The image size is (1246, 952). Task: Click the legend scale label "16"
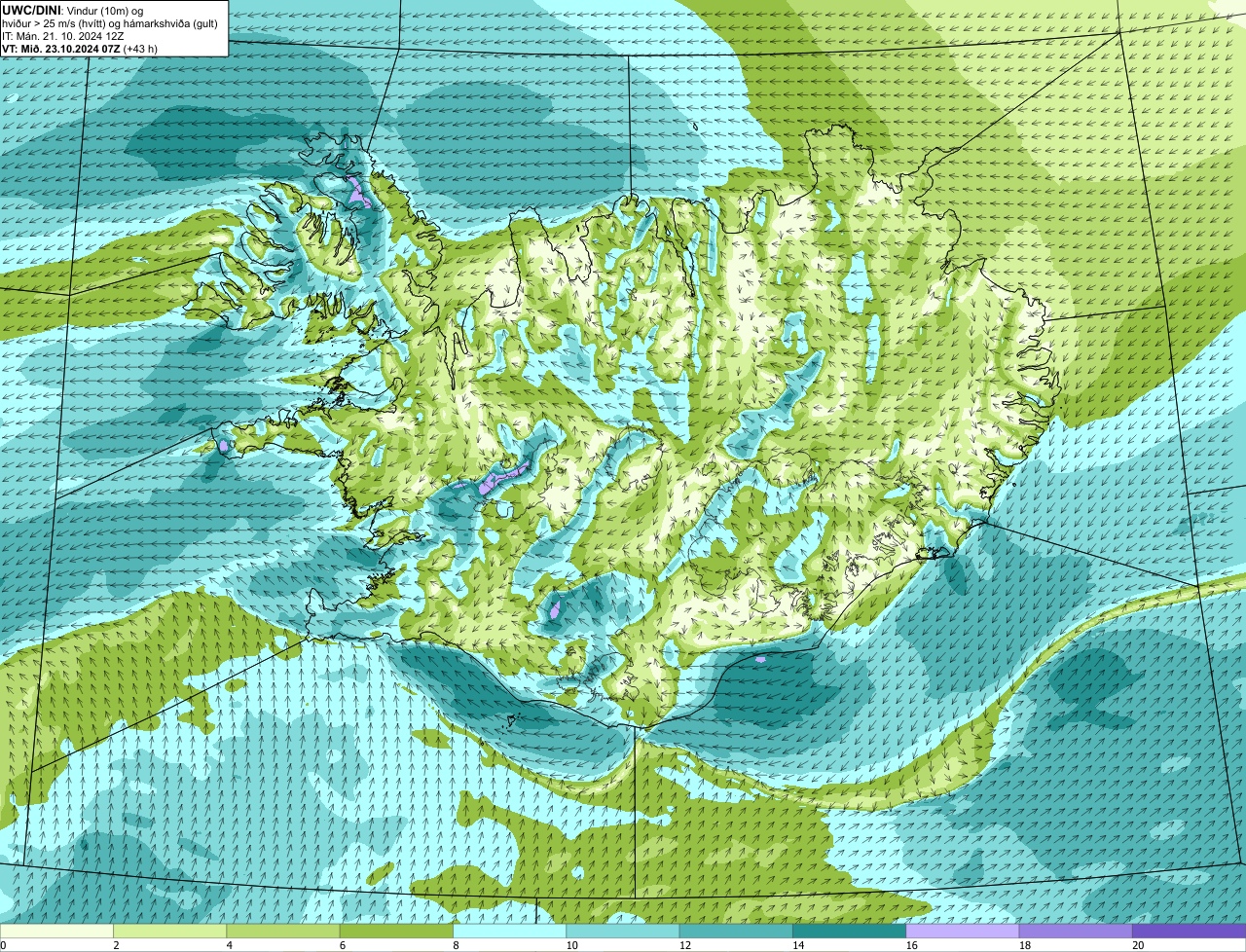tap(911, 944)
